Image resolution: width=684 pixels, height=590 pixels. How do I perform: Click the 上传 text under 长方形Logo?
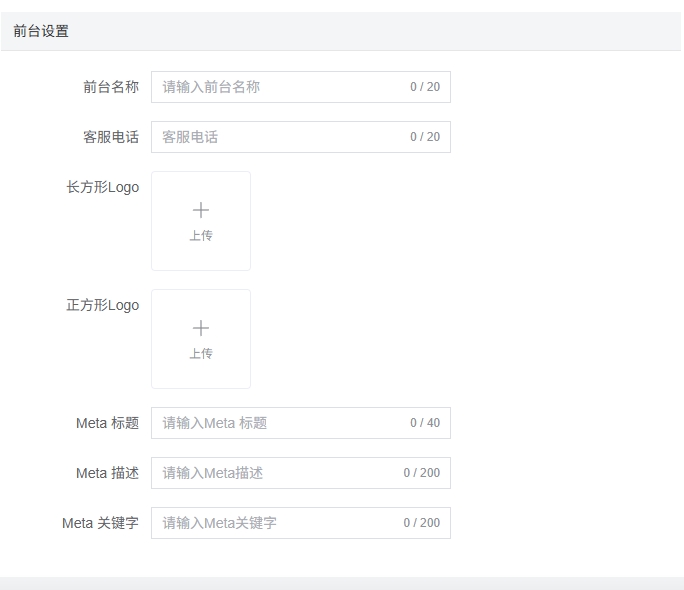point(201,236)
